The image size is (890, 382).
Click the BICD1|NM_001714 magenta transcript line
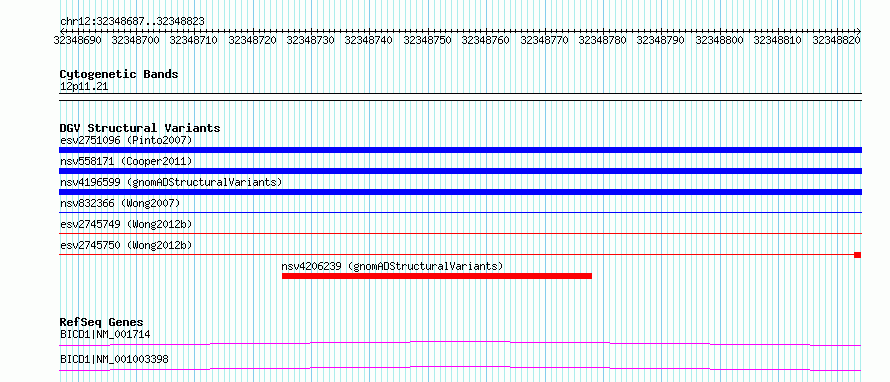tap(460, 343)
